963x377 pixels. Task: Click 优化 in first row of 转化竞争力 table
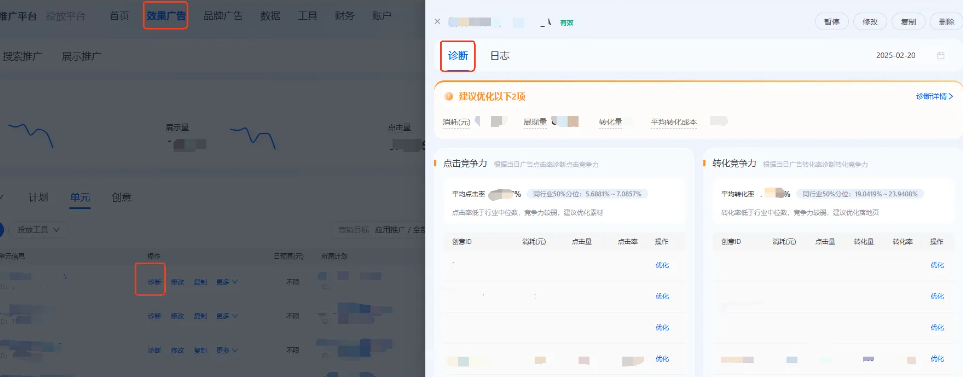(x=937, y=265)
